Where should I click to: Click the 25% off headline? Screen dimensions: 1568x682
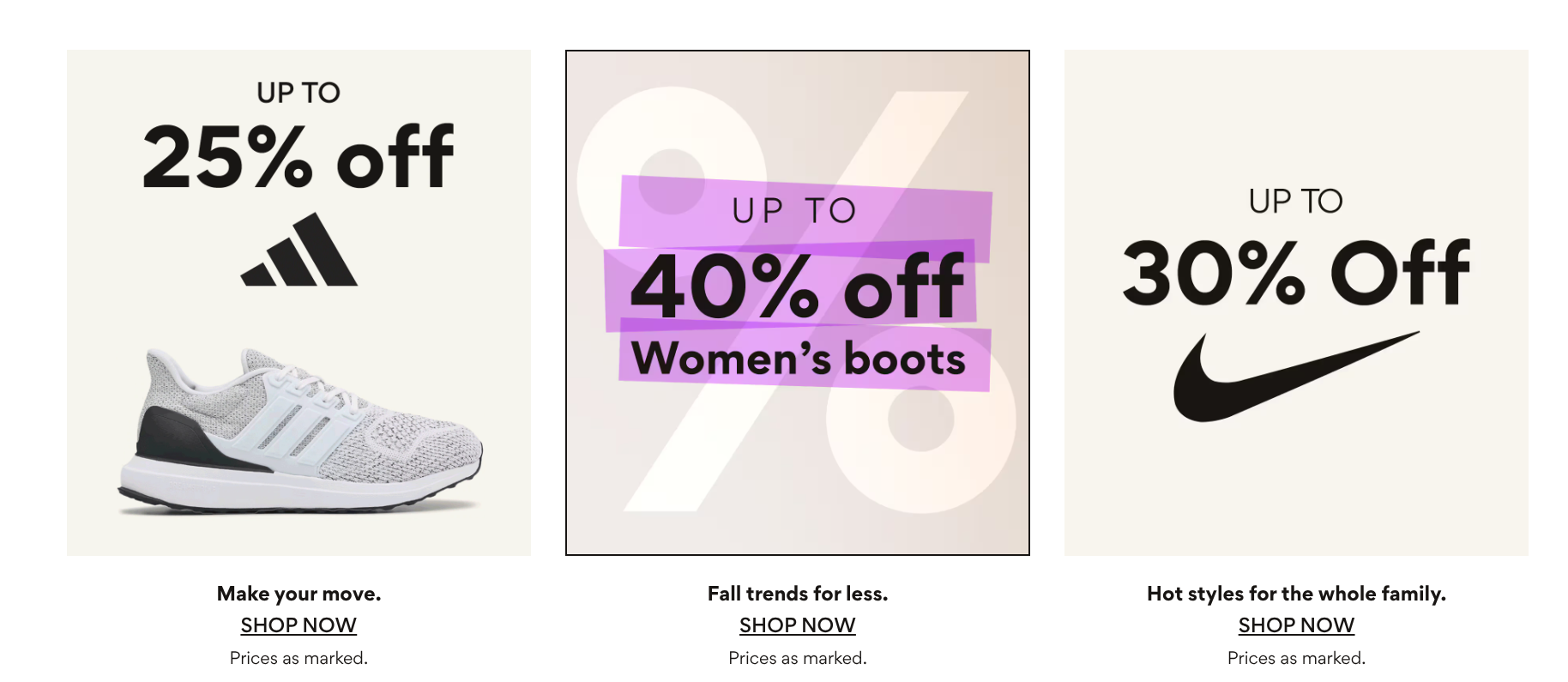[299, 156]
